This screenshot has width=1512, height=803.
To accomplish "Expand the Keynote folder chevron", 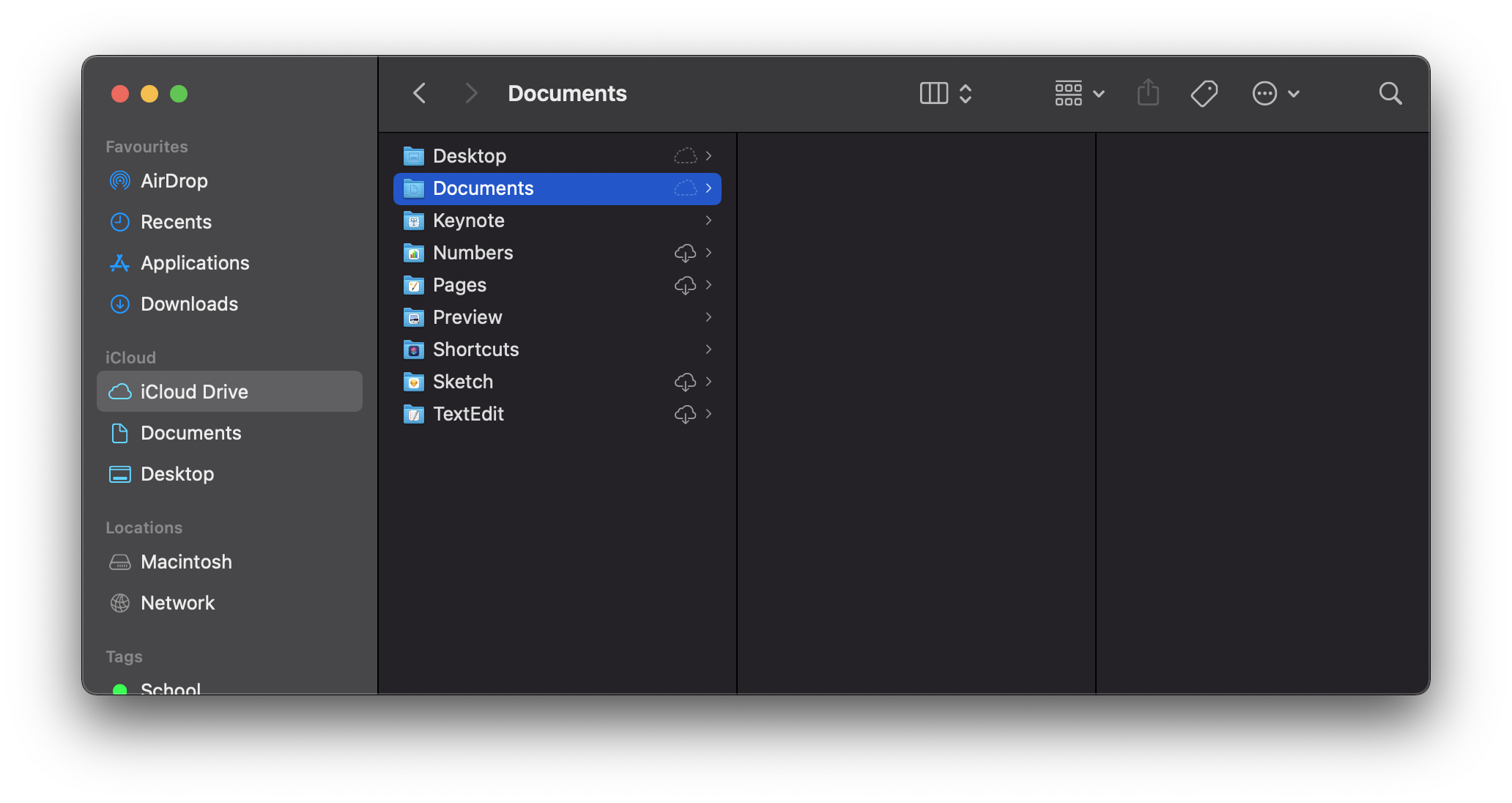I will [x=708, y=221].
